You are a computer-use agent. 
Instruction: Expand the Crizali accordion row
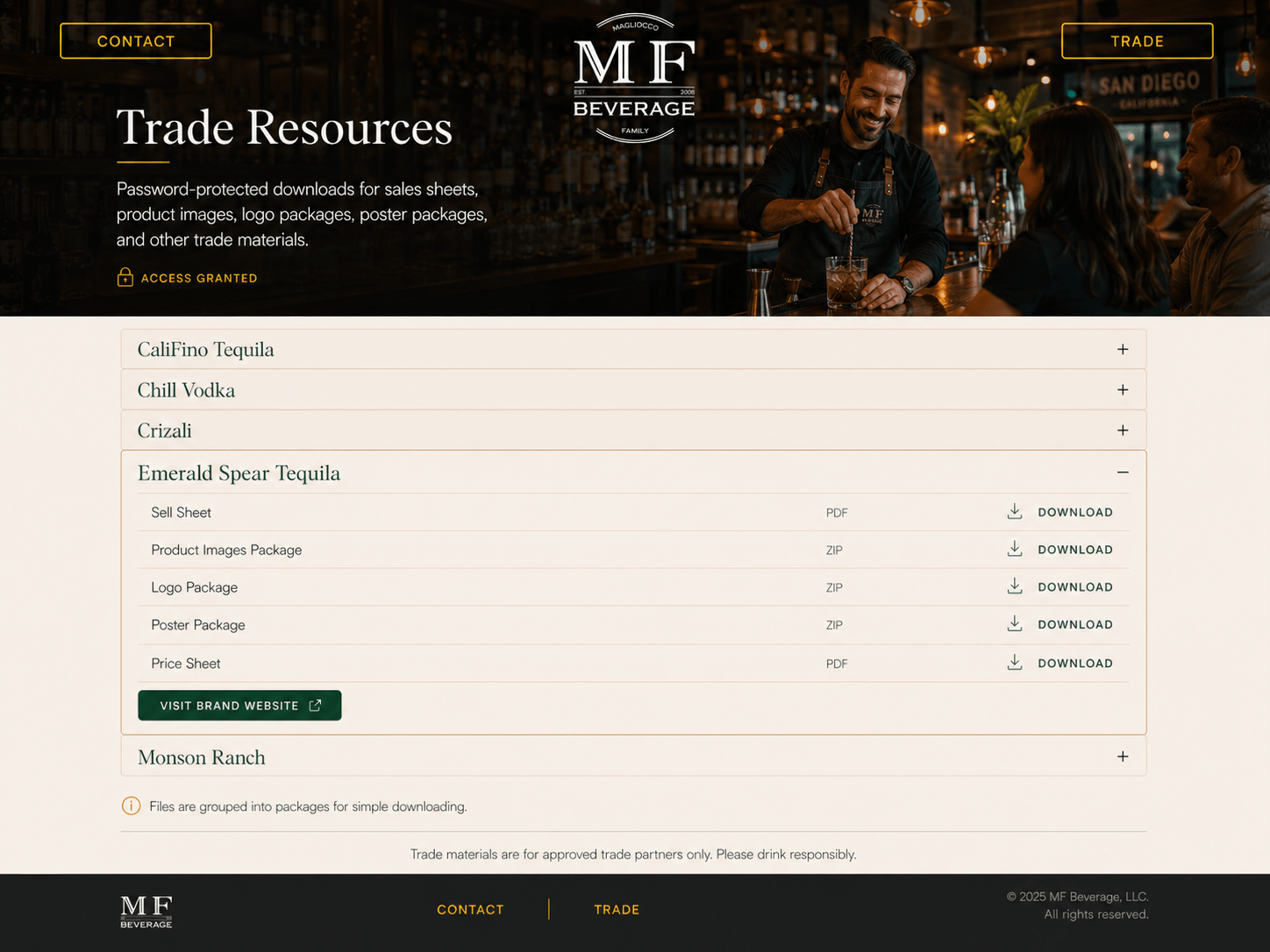(x=633, y=430)
